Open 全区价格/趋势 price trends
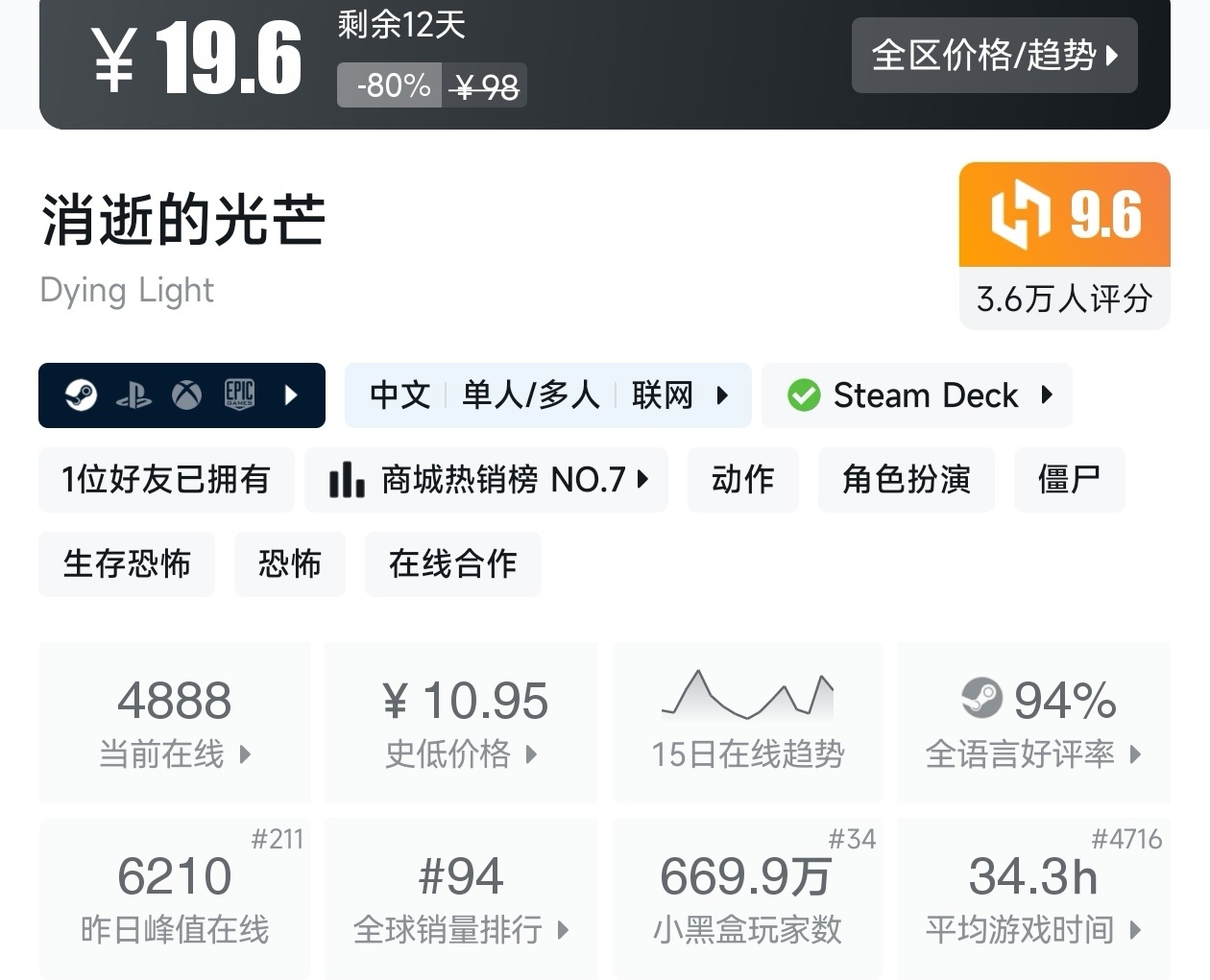The width and height of the screenshot is (1210, 980). [994, 55]
